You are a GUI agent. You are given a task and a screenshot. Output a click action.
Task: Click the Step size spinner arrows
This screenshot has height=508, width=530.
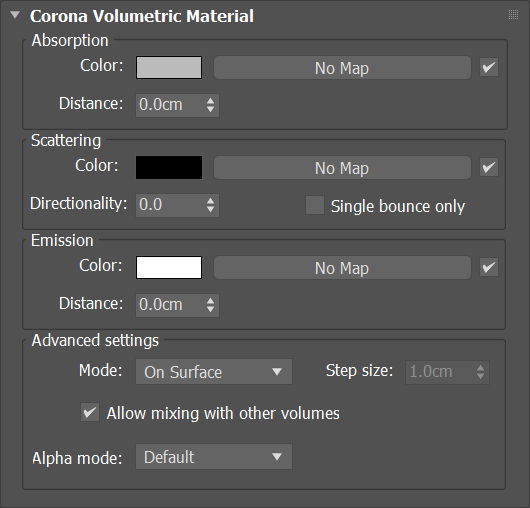[x=480, y=372]
